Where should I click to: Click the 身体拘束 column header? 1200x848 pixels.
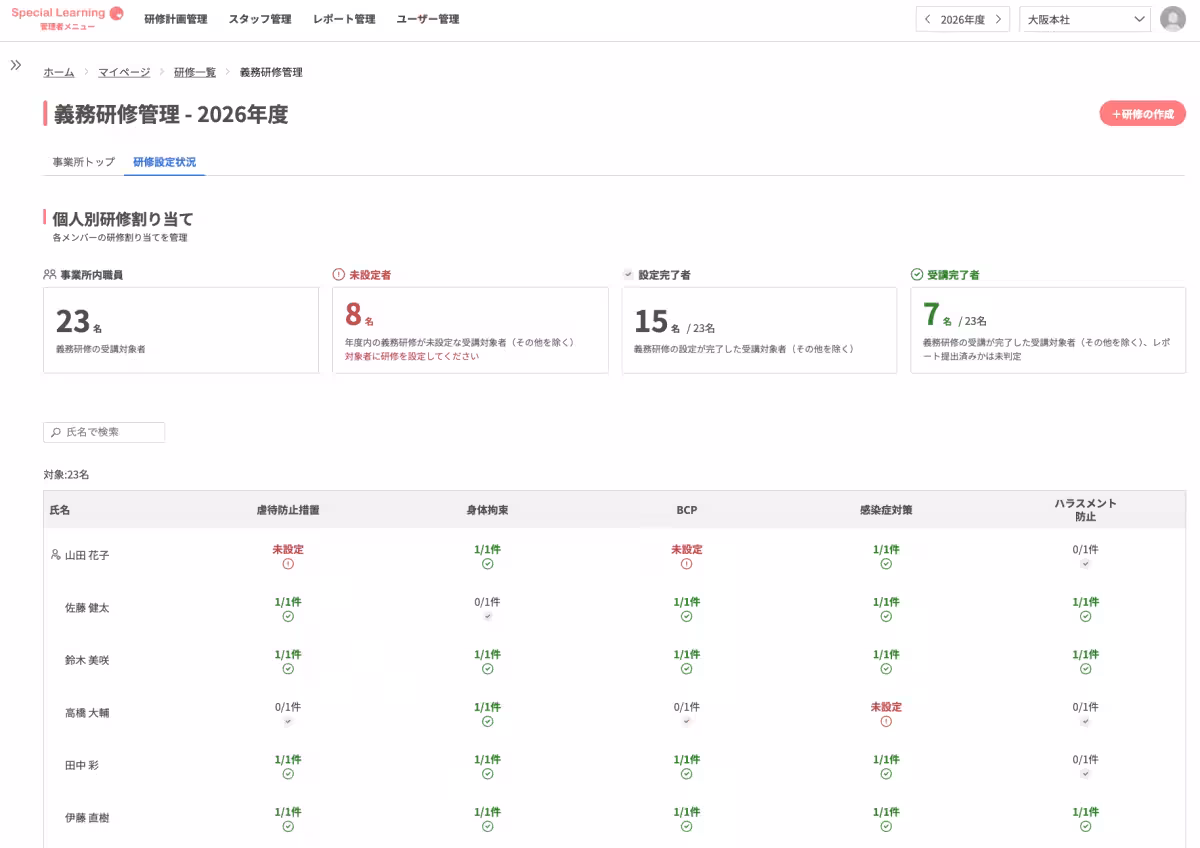tap(487, 510)
